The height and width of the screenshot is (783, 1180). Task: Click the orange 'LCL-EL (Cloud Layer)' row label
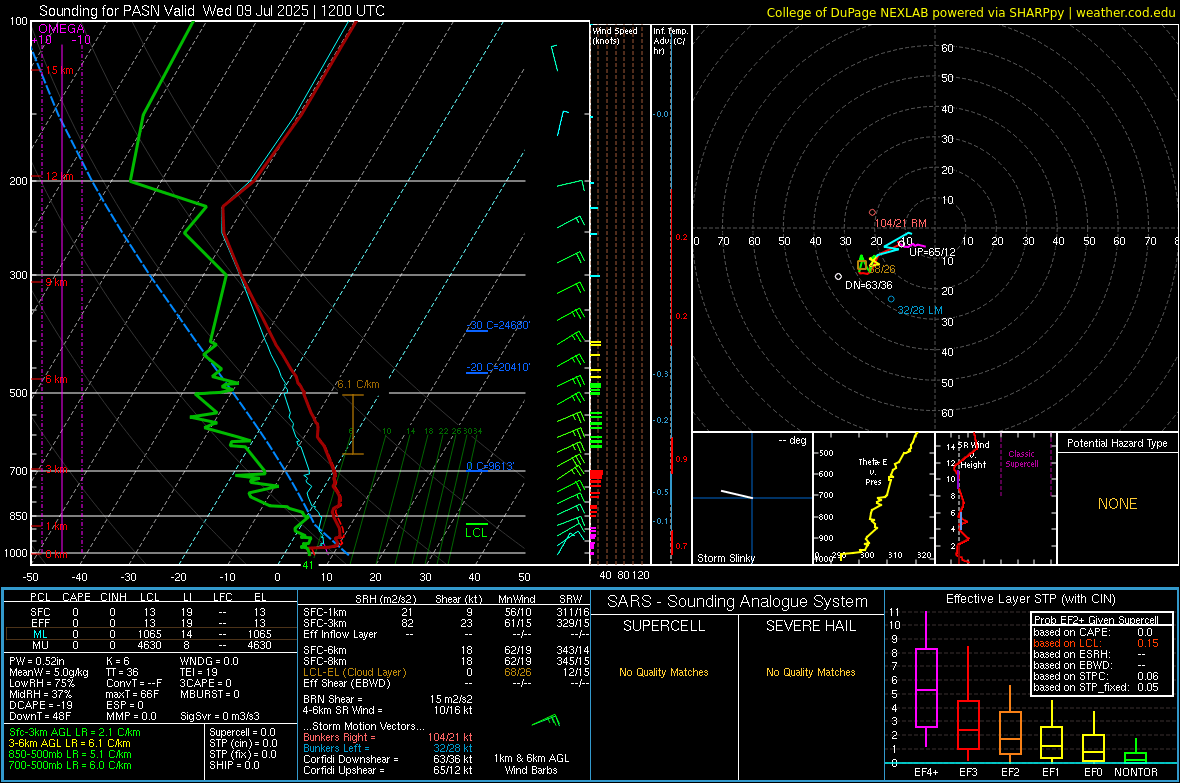[354, 672]
